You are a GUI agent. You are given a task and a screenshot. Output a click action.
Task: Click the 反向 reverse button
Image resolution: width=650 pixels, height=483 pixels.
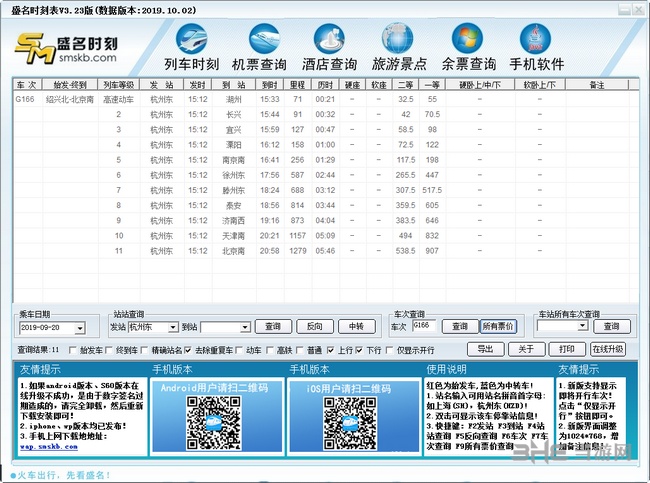tap(315, 327)
